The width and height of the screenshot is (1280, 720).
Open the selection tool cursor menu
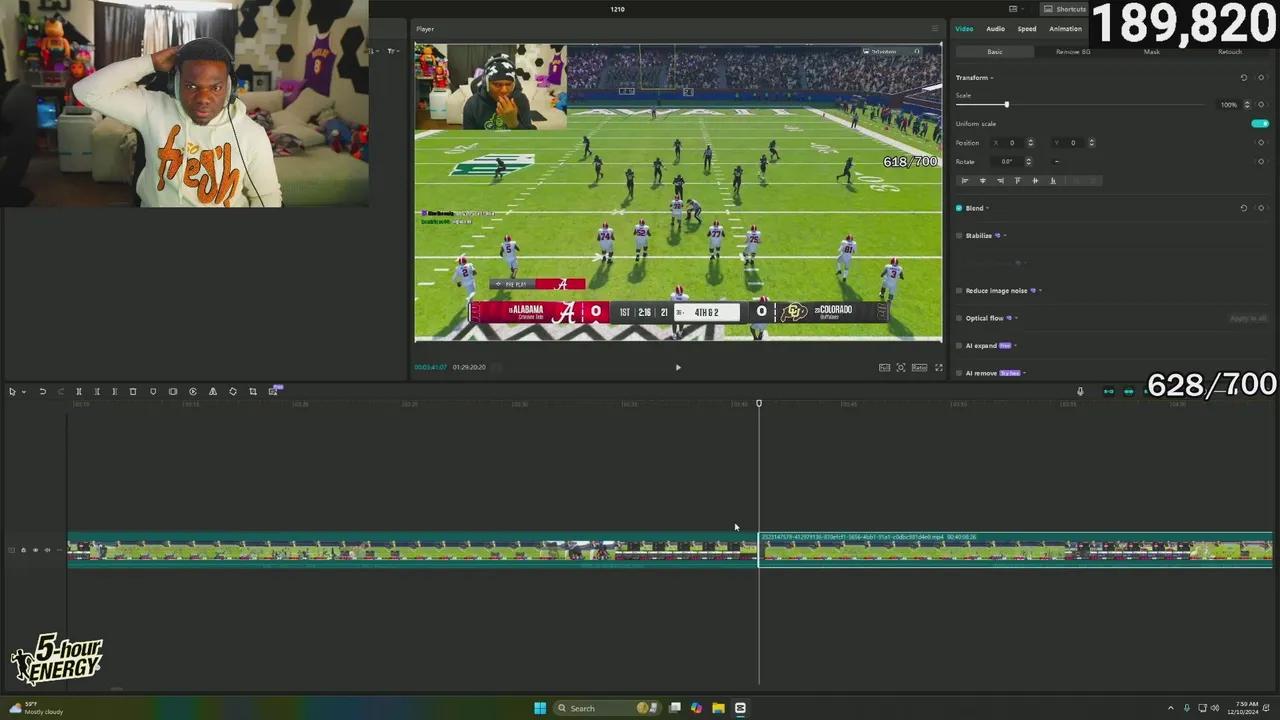coord(15,391)
